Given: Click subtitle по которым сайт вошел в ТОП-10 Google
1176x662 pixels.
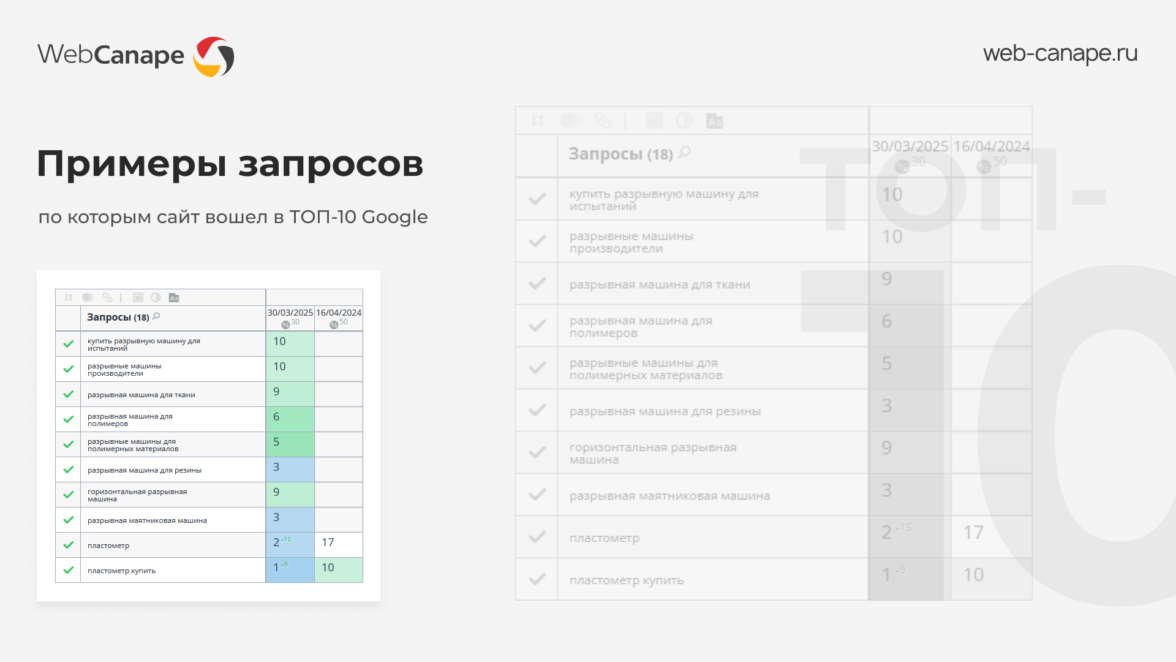Looking at the screenshot, I should pyautogui.click(x=233, y=217).
